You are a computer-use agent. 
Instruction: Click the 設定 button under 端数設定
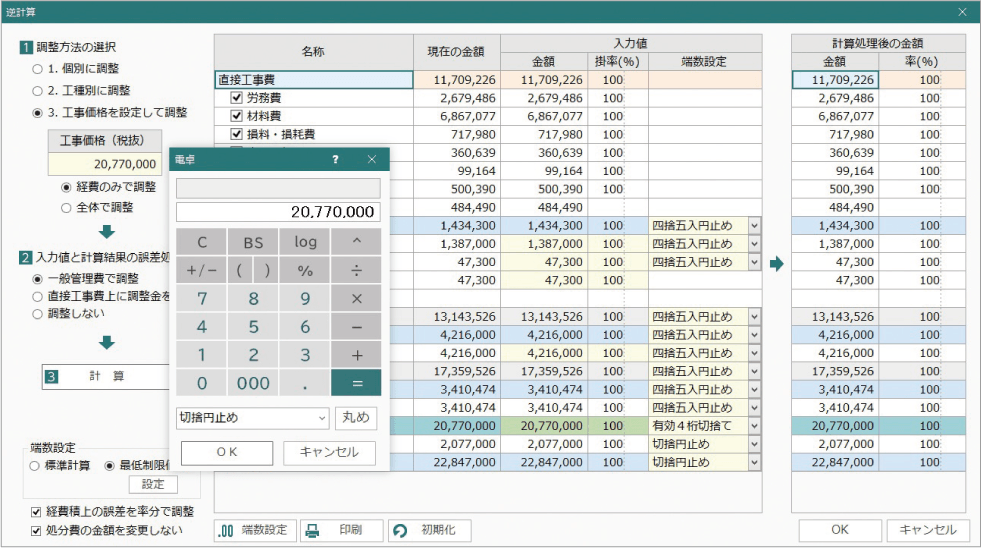153,484
